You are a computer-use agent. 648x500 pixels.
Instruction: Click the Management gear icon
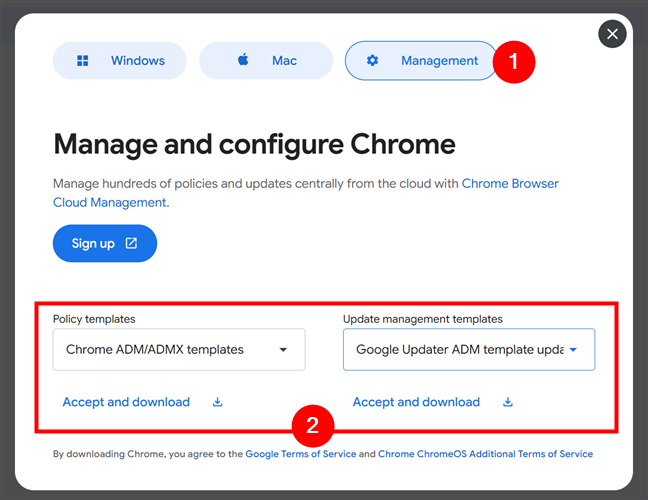click(x=372, y=61)
